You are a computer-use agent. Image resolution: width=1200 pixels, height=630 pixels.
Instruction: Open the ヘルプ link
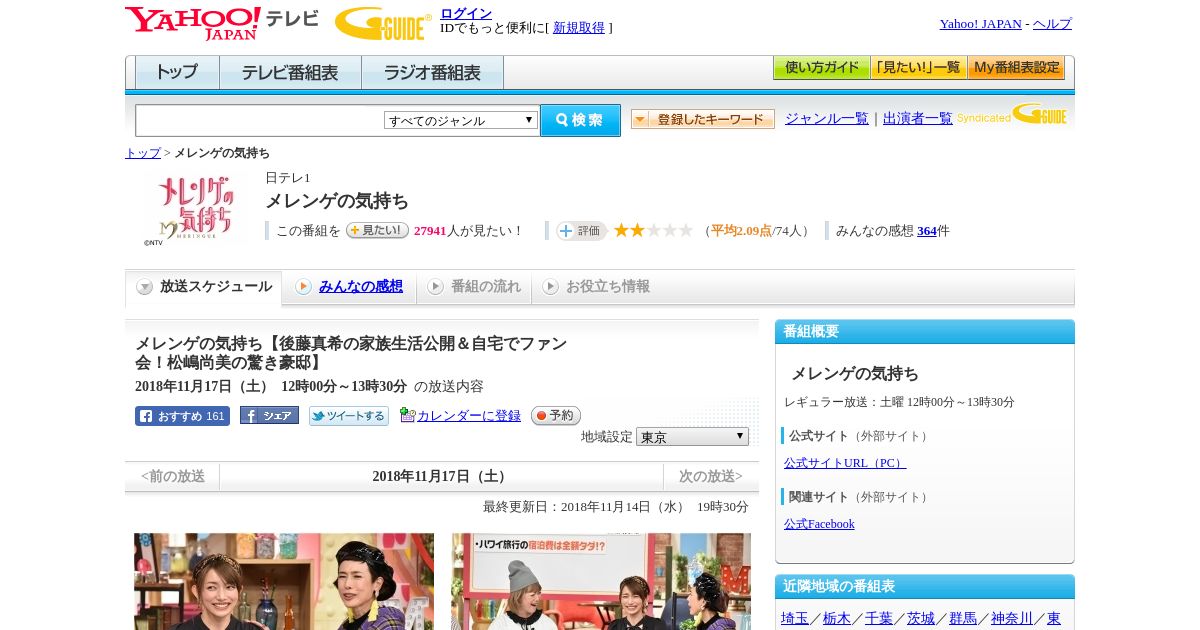[x=1052, y=24]
